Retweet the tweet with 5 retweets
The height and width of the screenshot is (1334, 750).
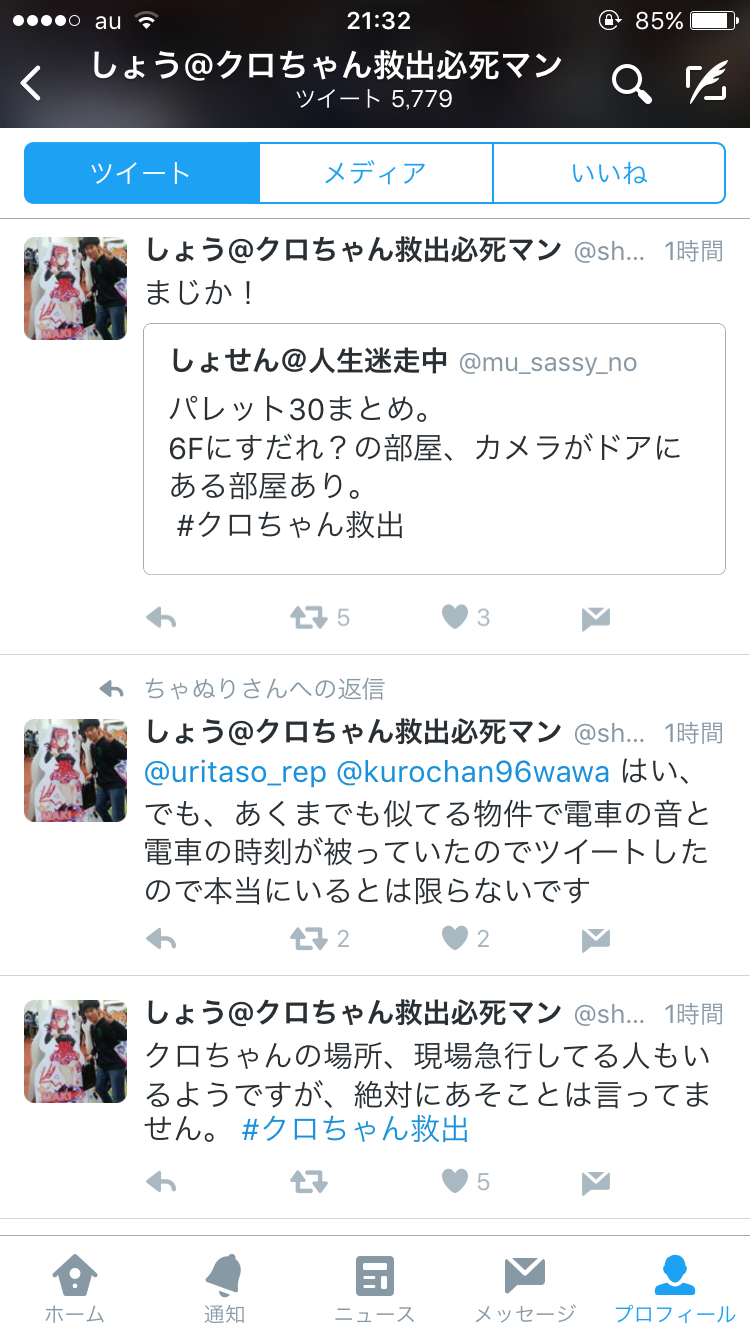(x=309, y=618)
